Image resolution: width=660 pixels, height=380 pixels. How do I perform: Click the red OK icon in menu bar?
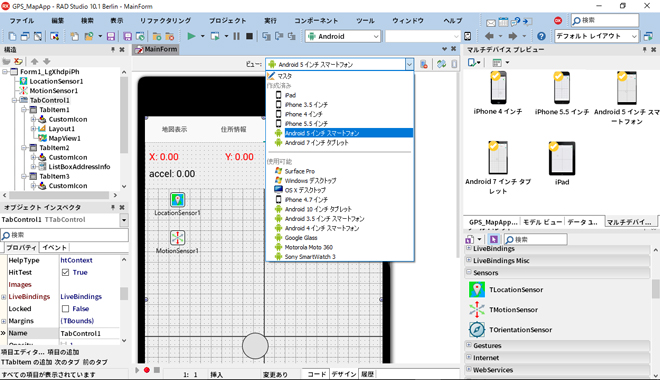point(558,20)
